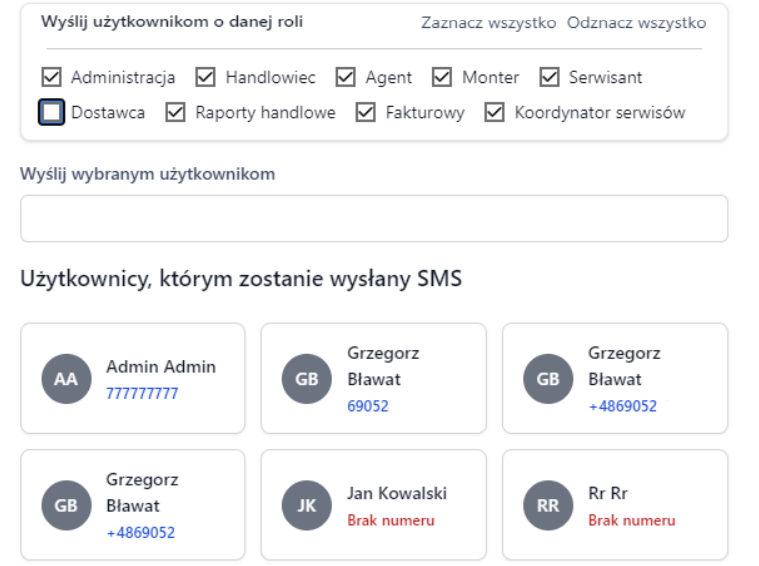Select the Brak numeru label under Rr Rr
The image size is (759, 566).
click(631, 520)
